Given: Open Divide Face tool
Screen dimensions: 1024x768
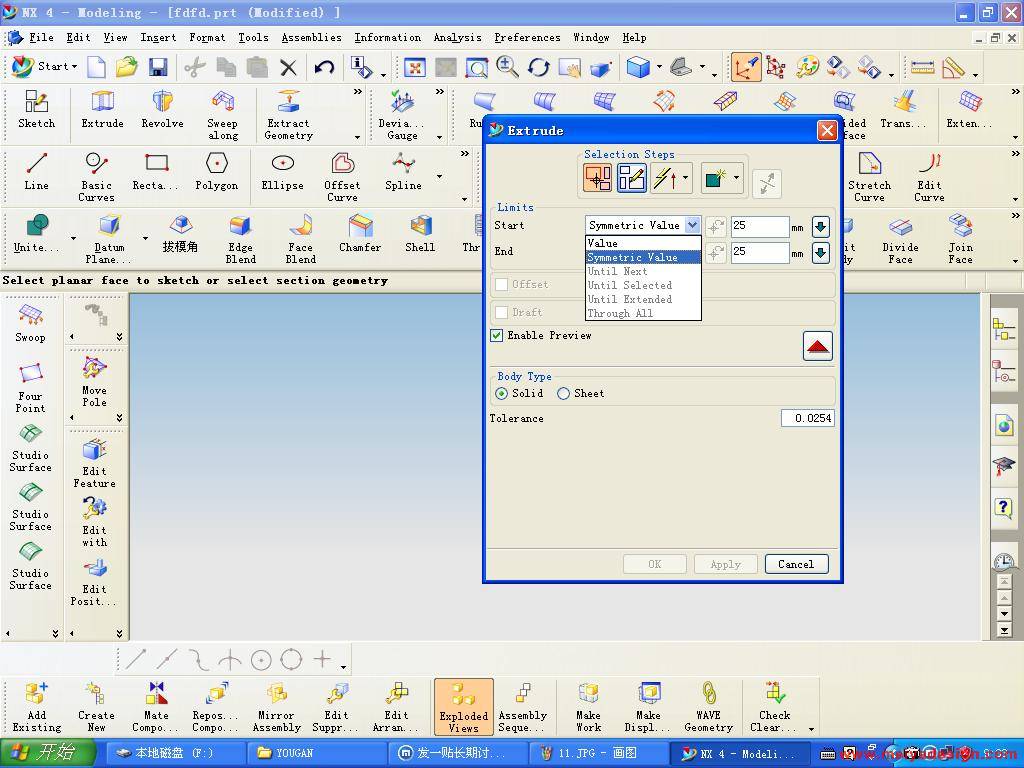Looking at the screenshot, I should (x=900, y=240).
